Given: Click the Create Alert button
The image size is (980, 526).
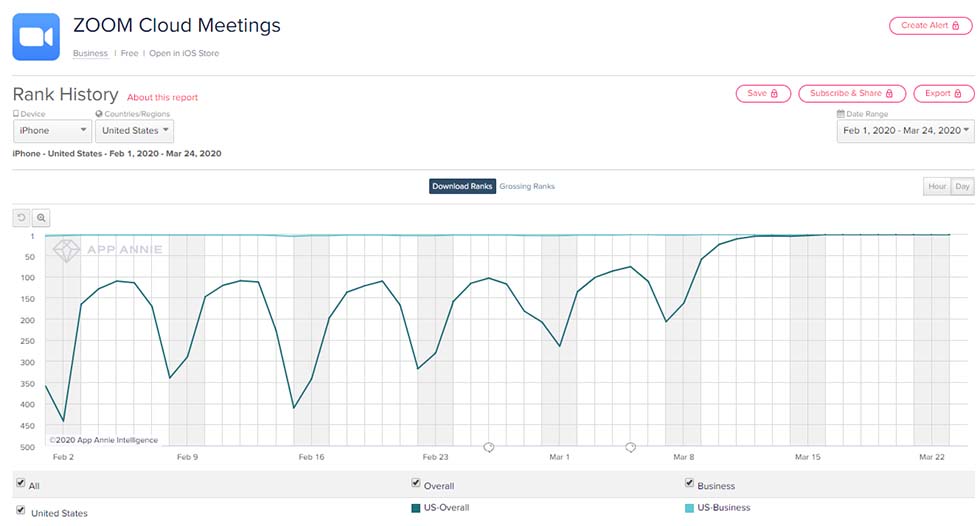Looking at the screenshot, I should 930,26.
